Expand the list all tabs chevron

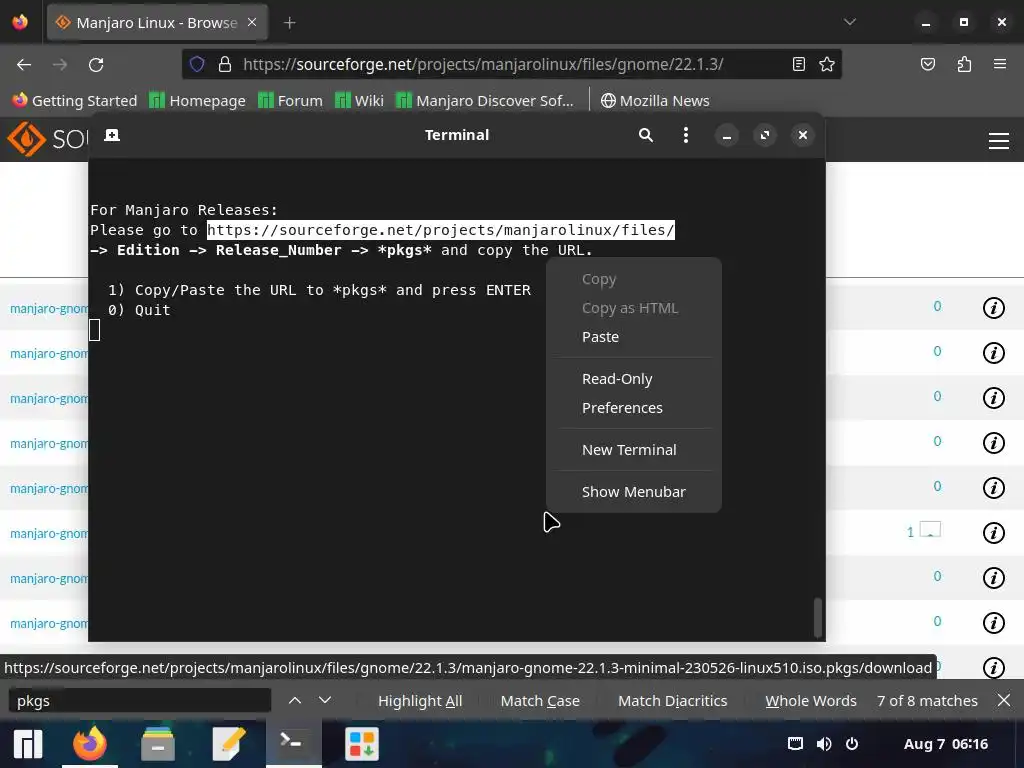click(850, 22)
